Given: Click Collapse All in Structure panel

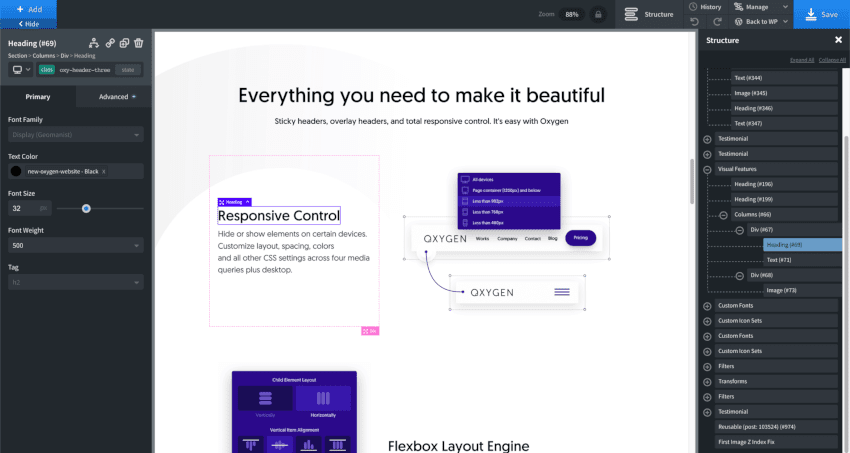Looking at the screenshot, I should (832, 60).
